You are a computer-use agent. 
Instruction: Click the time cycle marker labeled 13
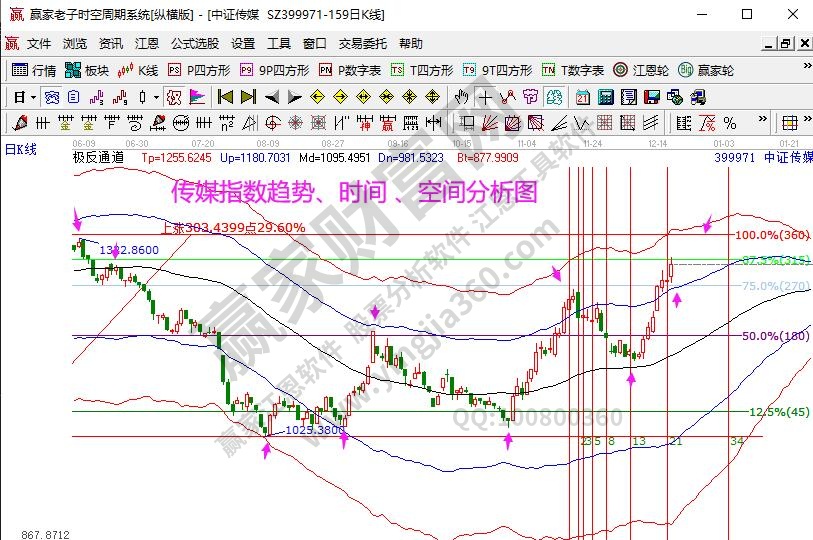click(639, 441)
